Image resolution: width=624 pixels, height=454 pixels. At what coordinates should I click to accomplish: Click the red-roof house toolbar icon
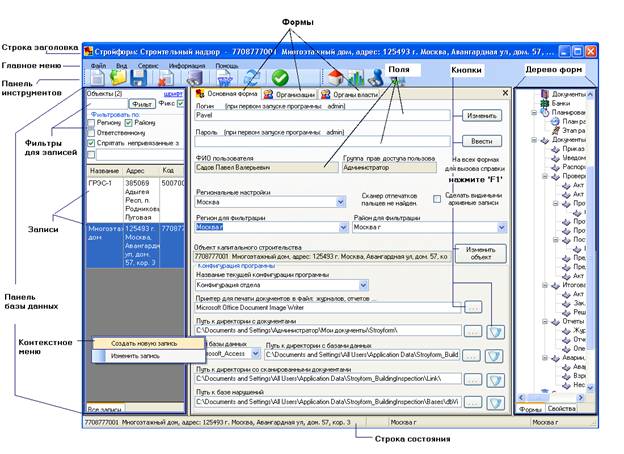click(x=335, y=77)
